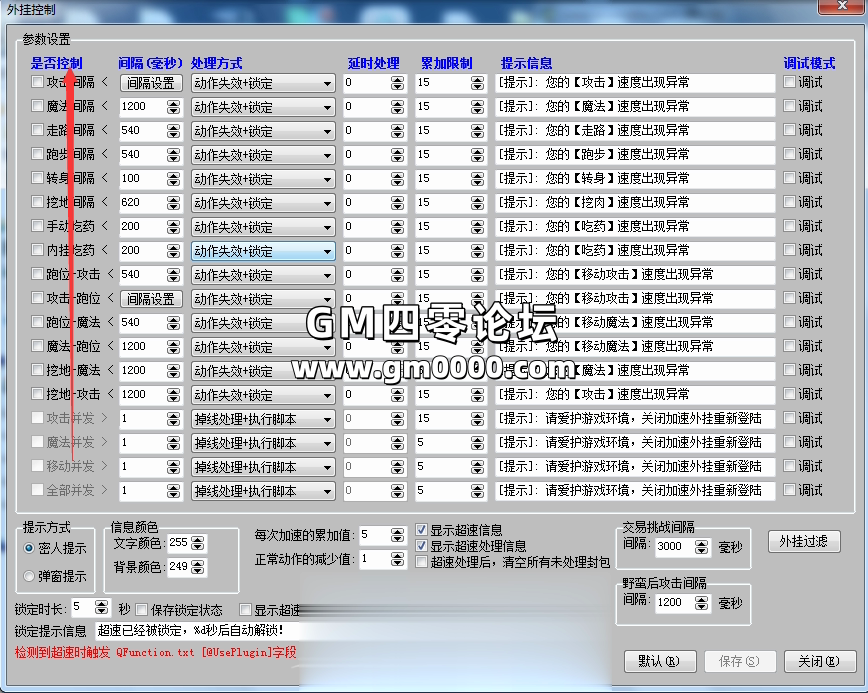868x693 pixels.
Task: Choose the 密人提示 radio option
Action: 29,548
